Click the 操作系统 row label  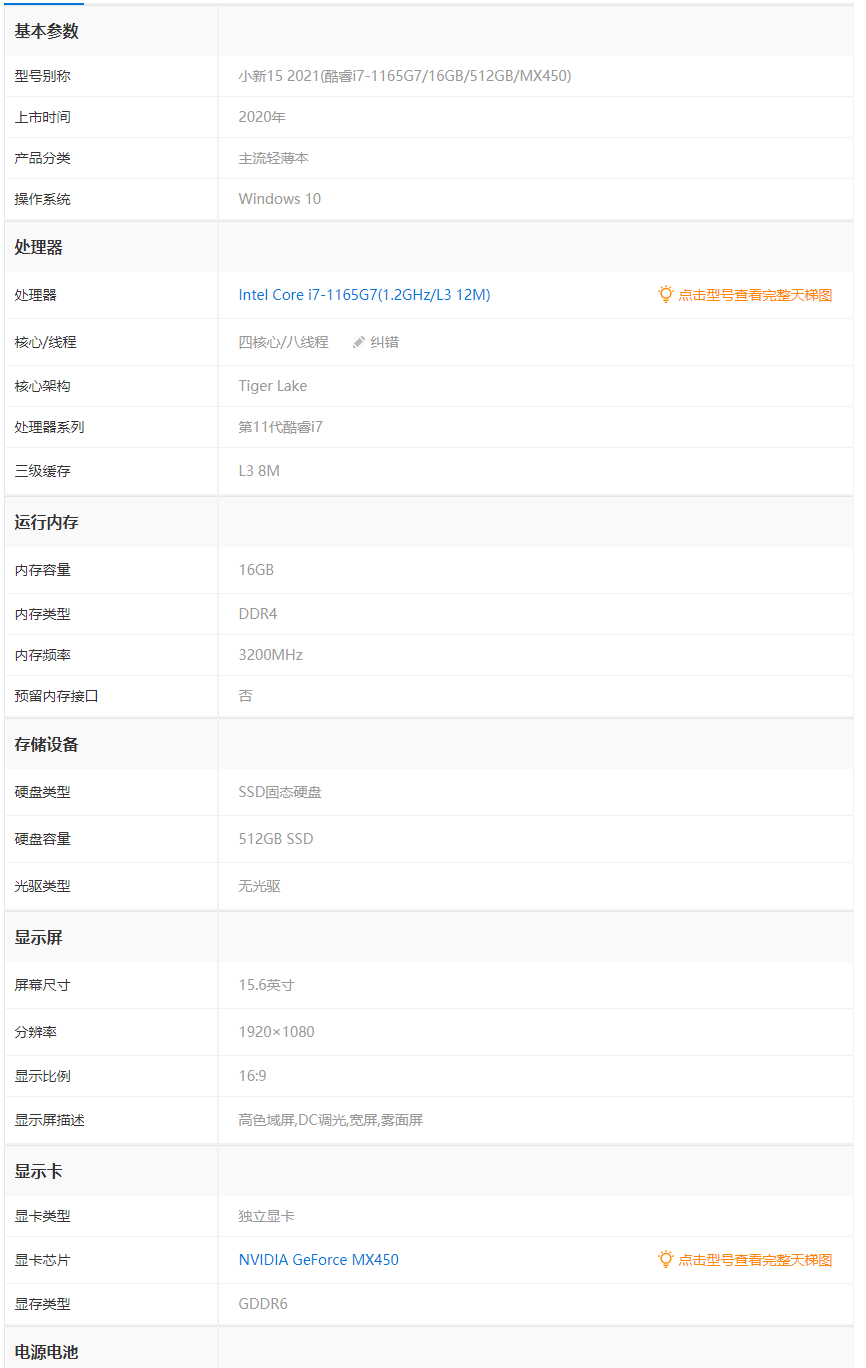click(x=42, y=199)
